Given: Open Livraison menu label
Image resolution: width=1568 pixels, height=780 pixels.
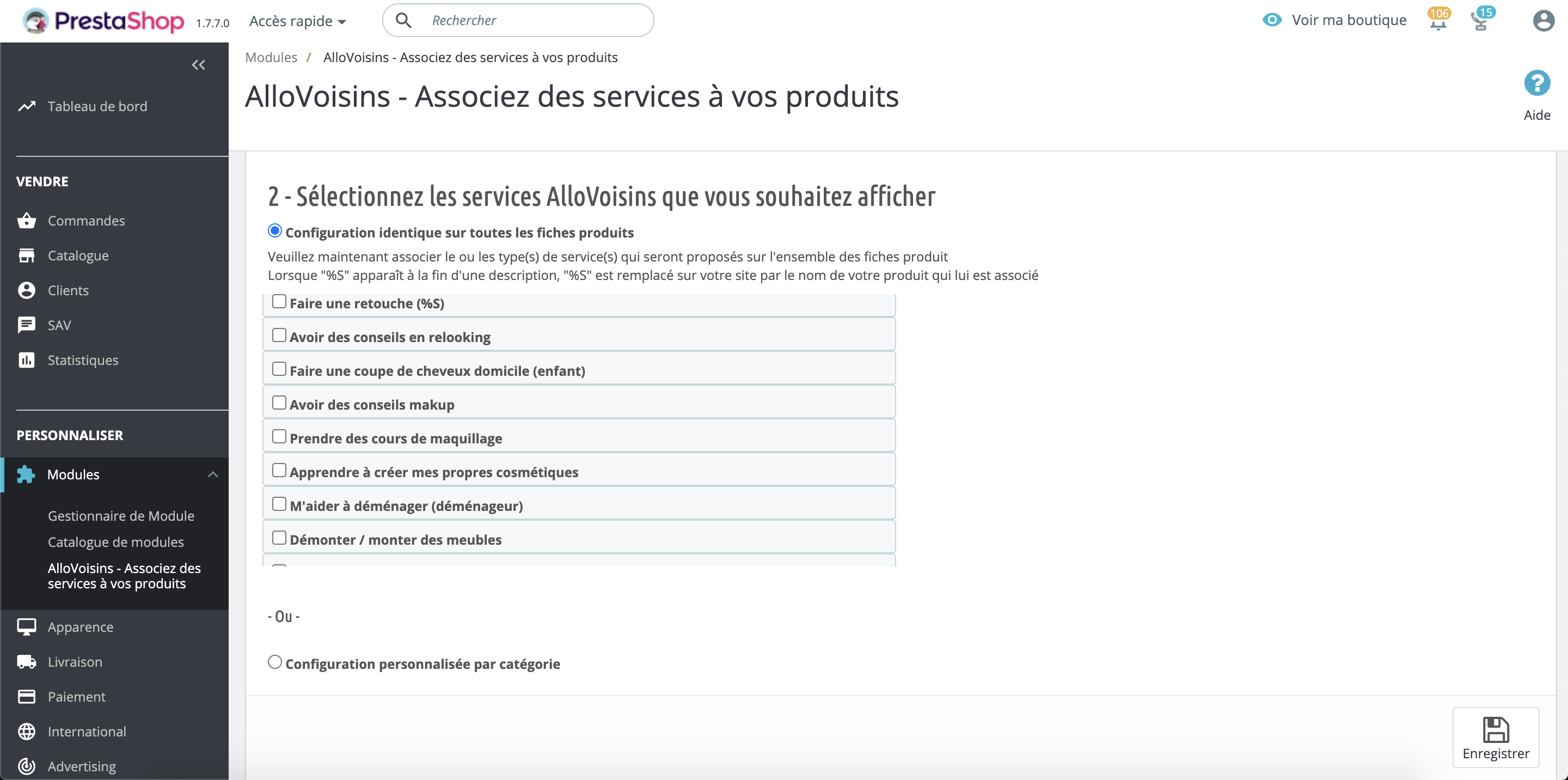Looking at the screenshot, I should 75,662.
